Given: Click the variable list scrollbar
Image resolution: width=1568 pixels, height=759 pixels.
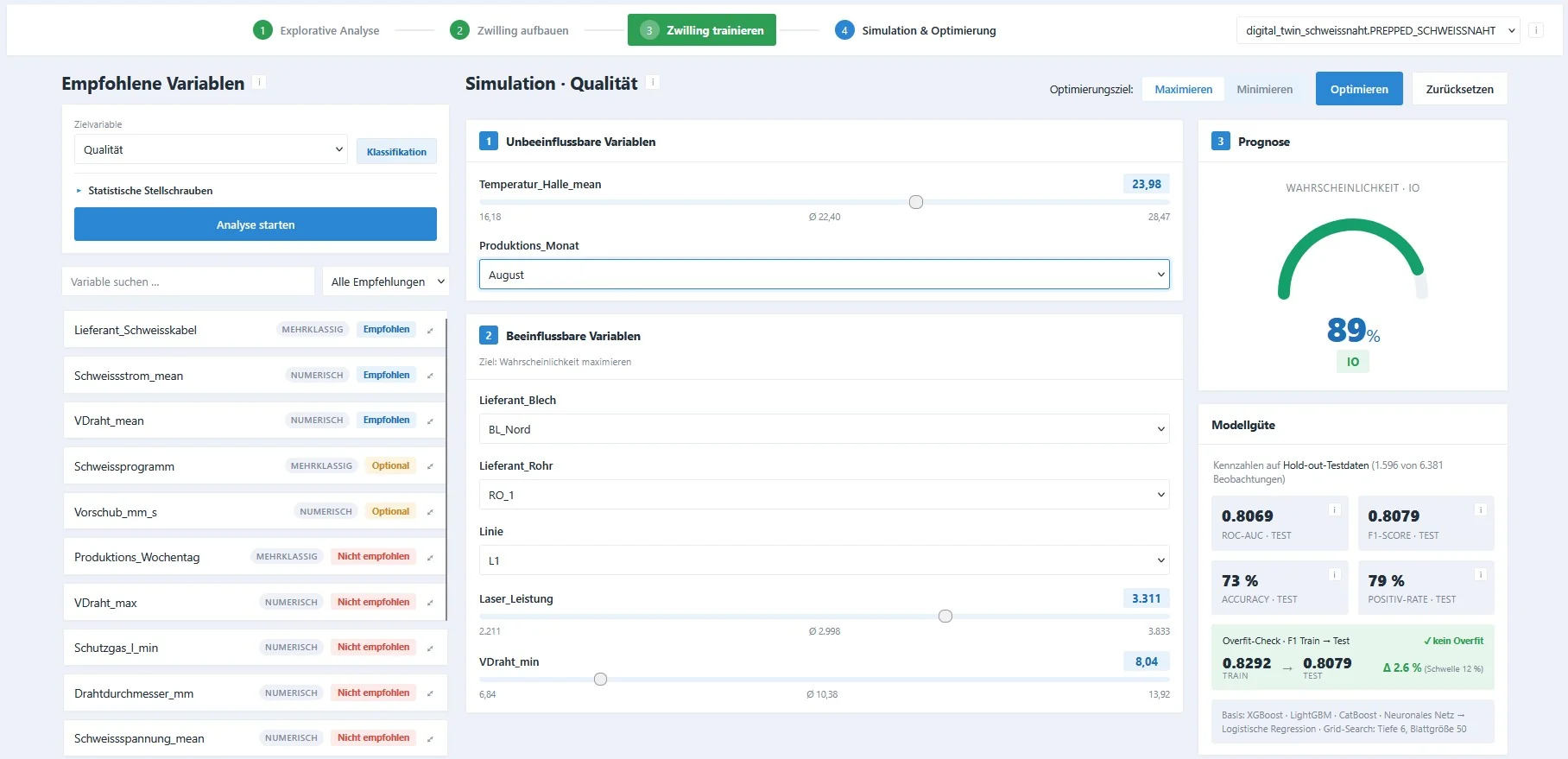Looking at the screenshot, I should 446,470.
